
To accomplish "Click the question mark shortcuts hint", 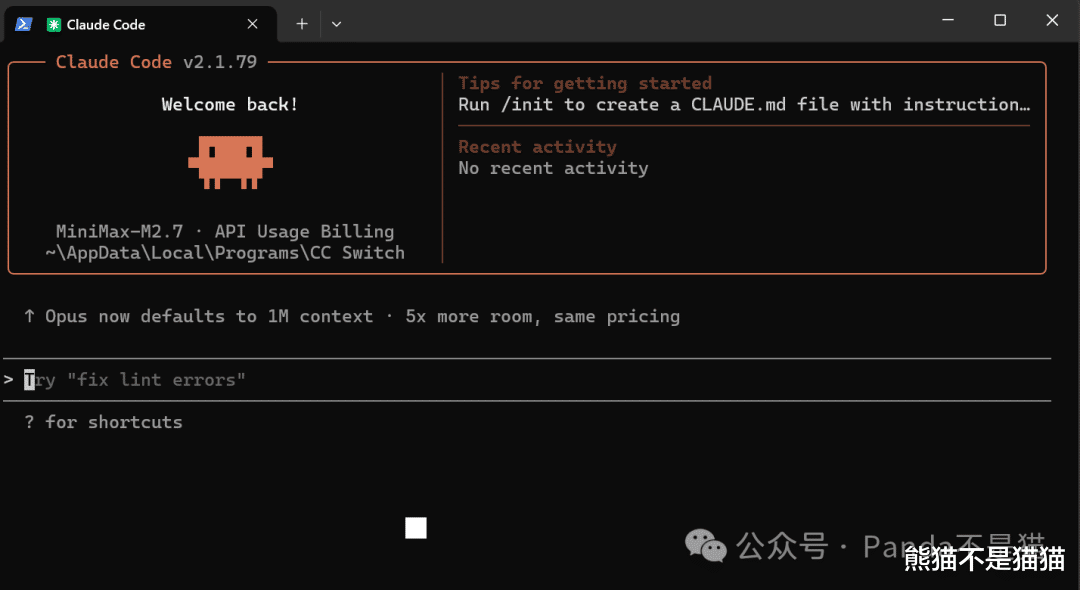I will pos(30,422).
